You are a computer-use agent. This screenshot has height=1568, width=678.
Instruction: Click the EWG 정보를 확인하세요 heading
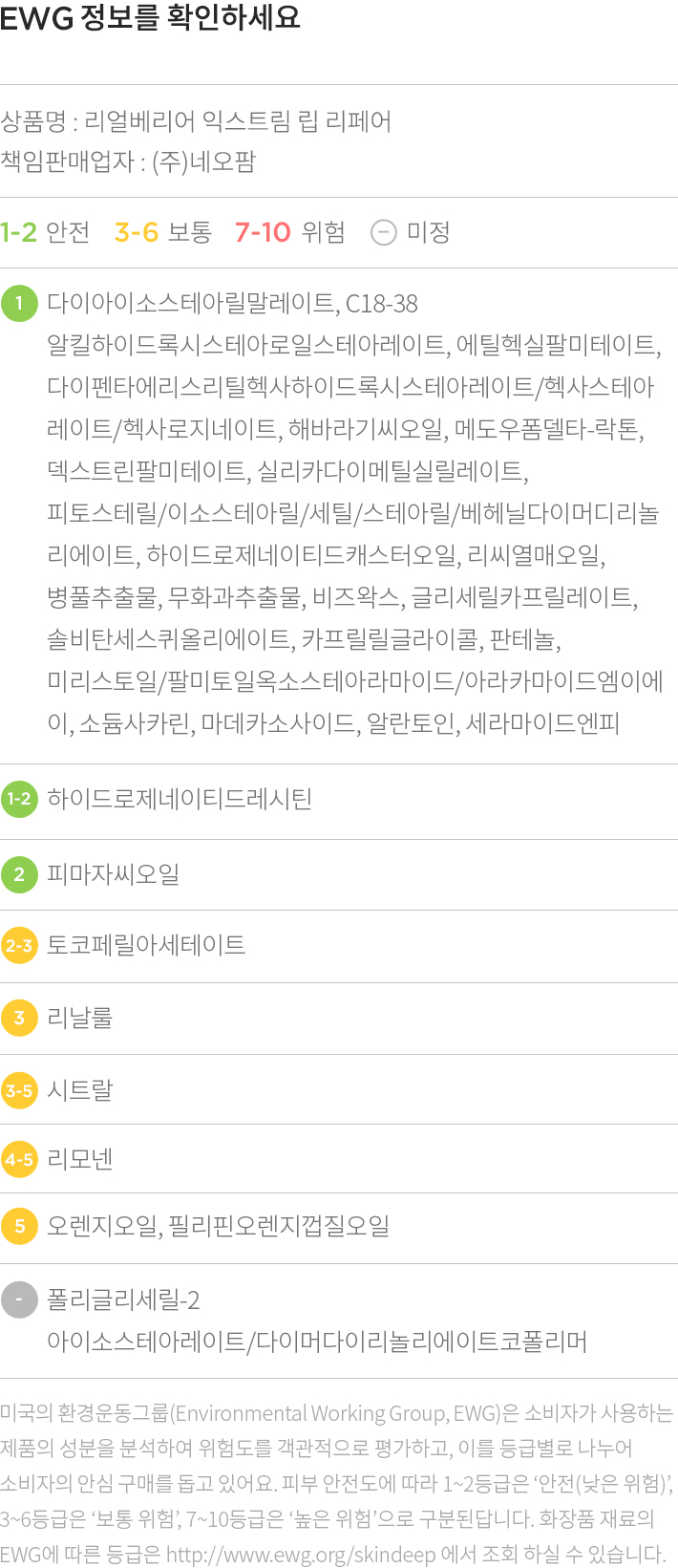150,17
